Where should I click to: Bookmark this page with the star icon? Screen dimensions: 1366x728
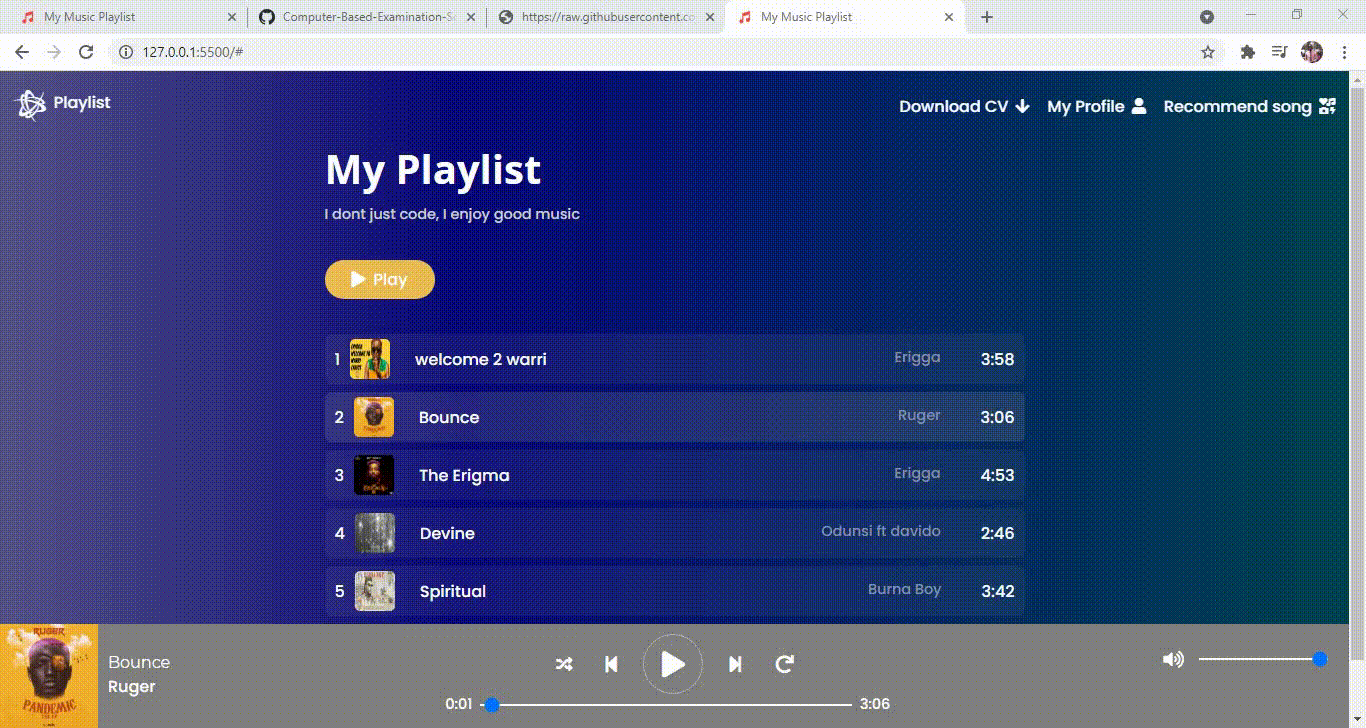1208,52
